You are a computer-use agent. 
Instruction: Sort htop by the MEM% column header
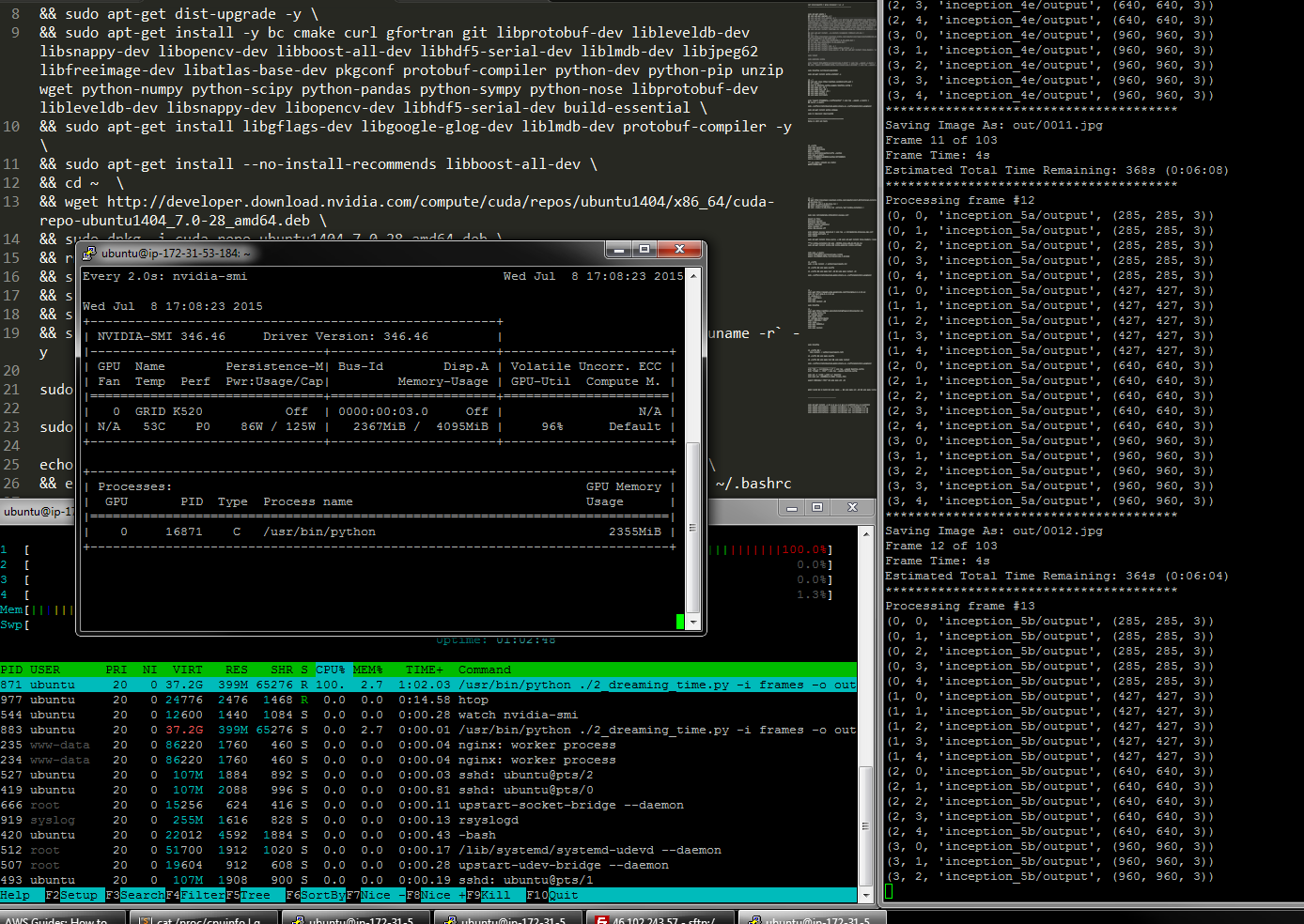click(x=368, y=670)
